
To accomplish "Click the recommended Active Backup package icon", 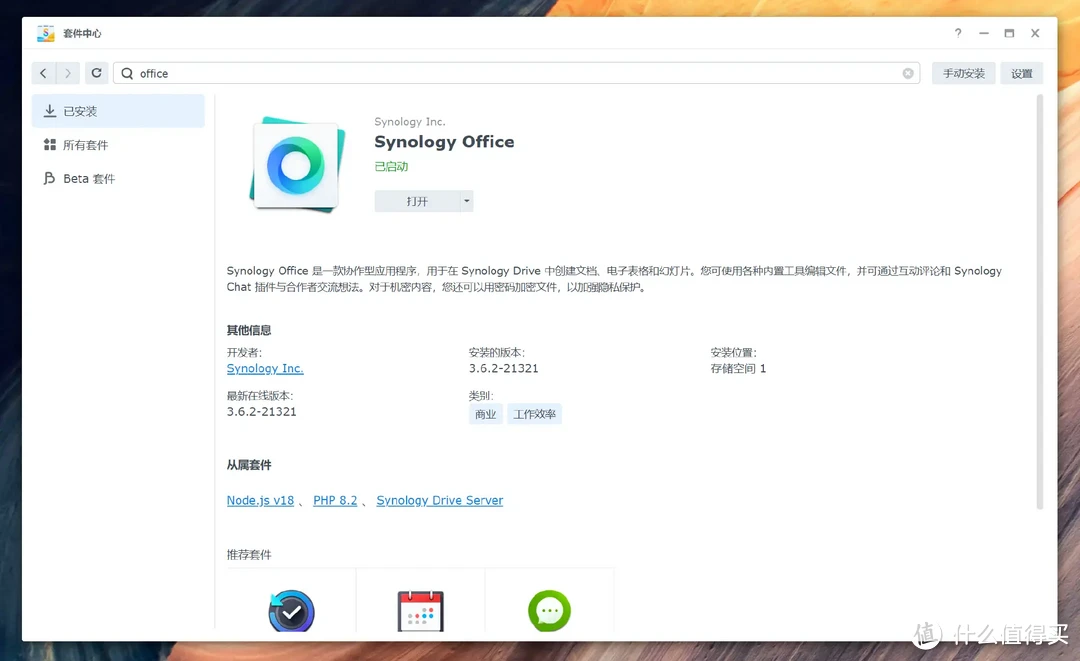I will click(291, 610).
